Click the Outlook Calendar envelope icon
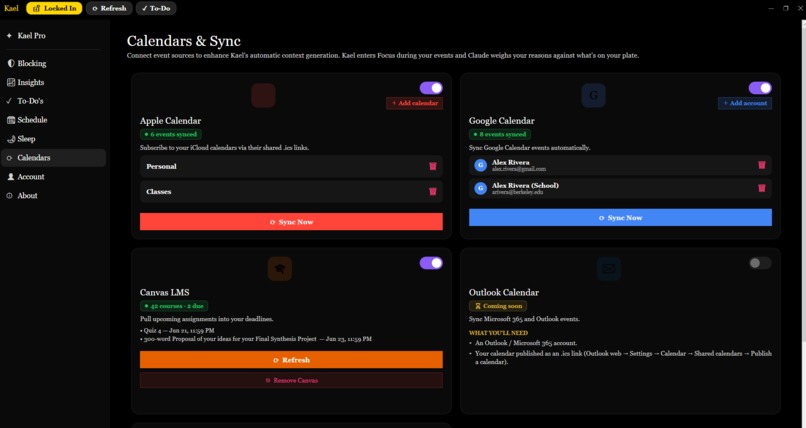This screenshot has width=806, height=428. point(609,269)
